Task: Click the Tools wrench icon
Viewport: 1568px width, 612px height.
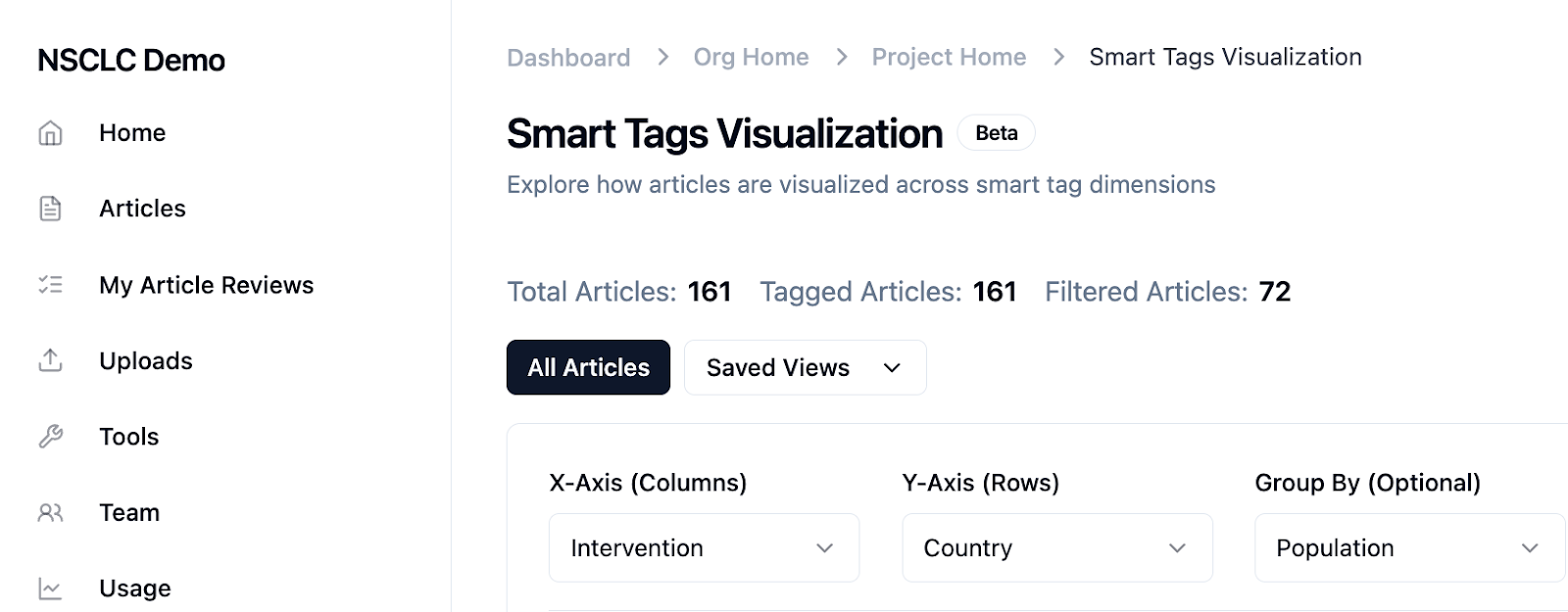Action: pos(50,437)
